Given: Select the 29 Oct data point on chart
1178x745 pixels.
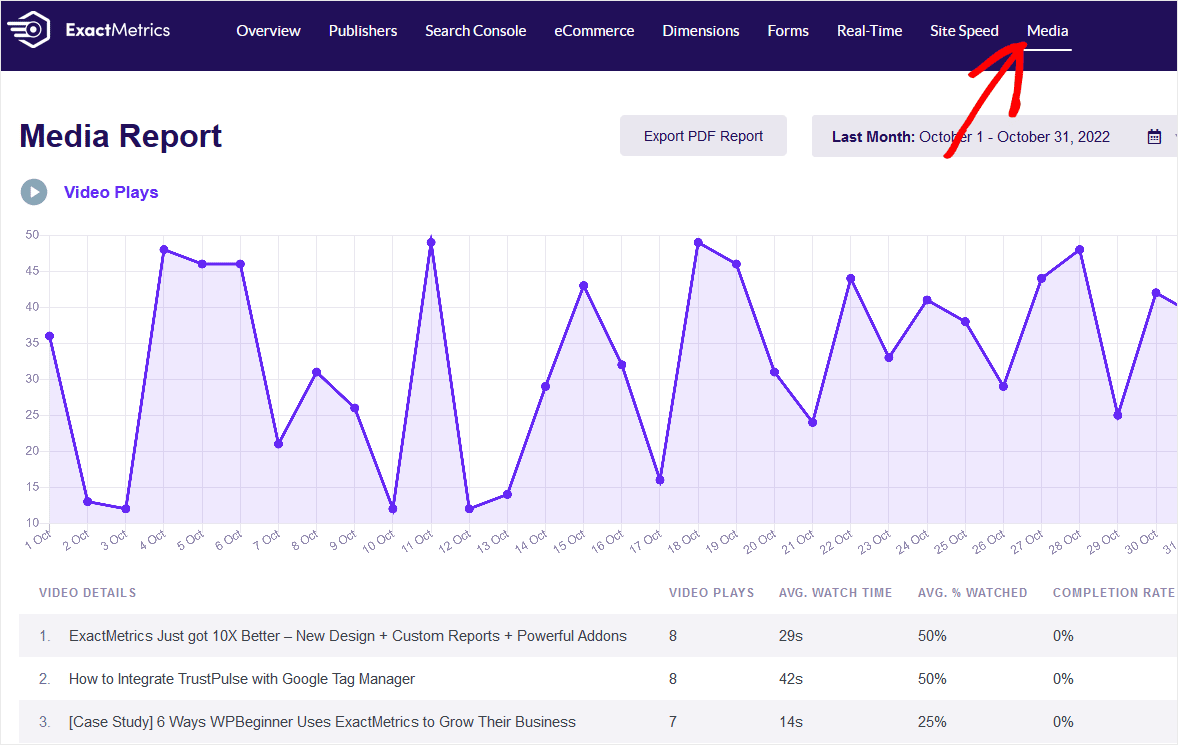Looking at the screenshot, I should click(x=1118, y=415).
